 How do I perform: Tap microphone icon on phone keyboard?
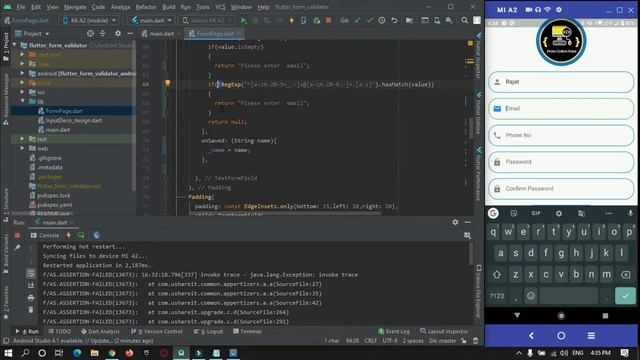click(630, 213)
